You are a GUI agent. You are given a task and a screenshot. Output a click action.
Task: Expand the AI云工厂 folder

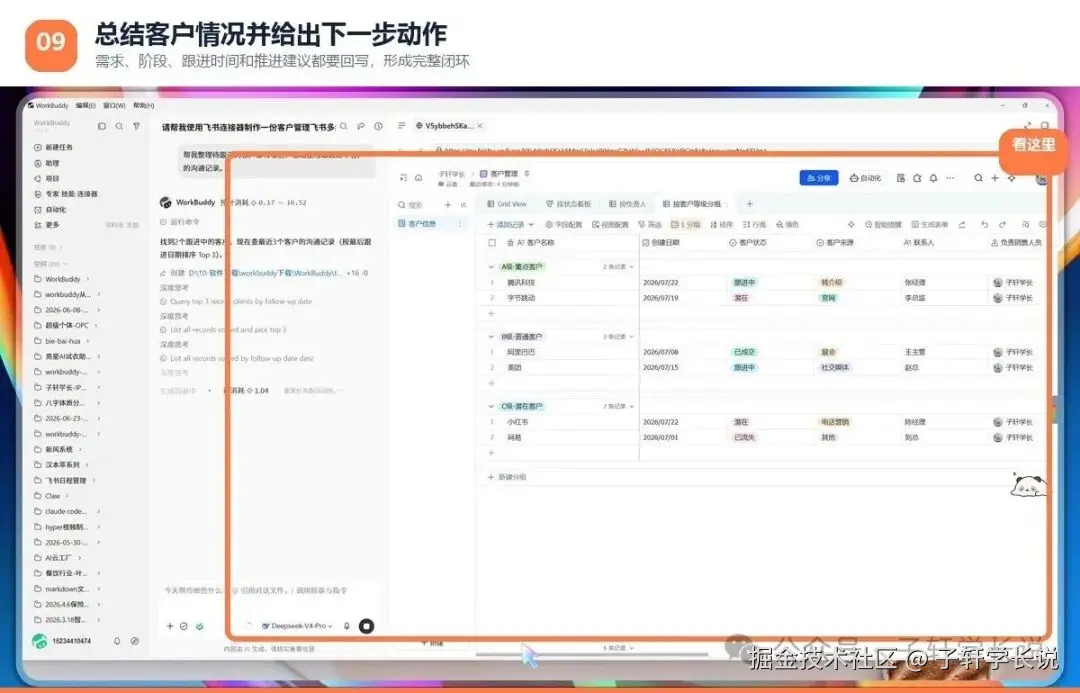[x=79, y=558]
